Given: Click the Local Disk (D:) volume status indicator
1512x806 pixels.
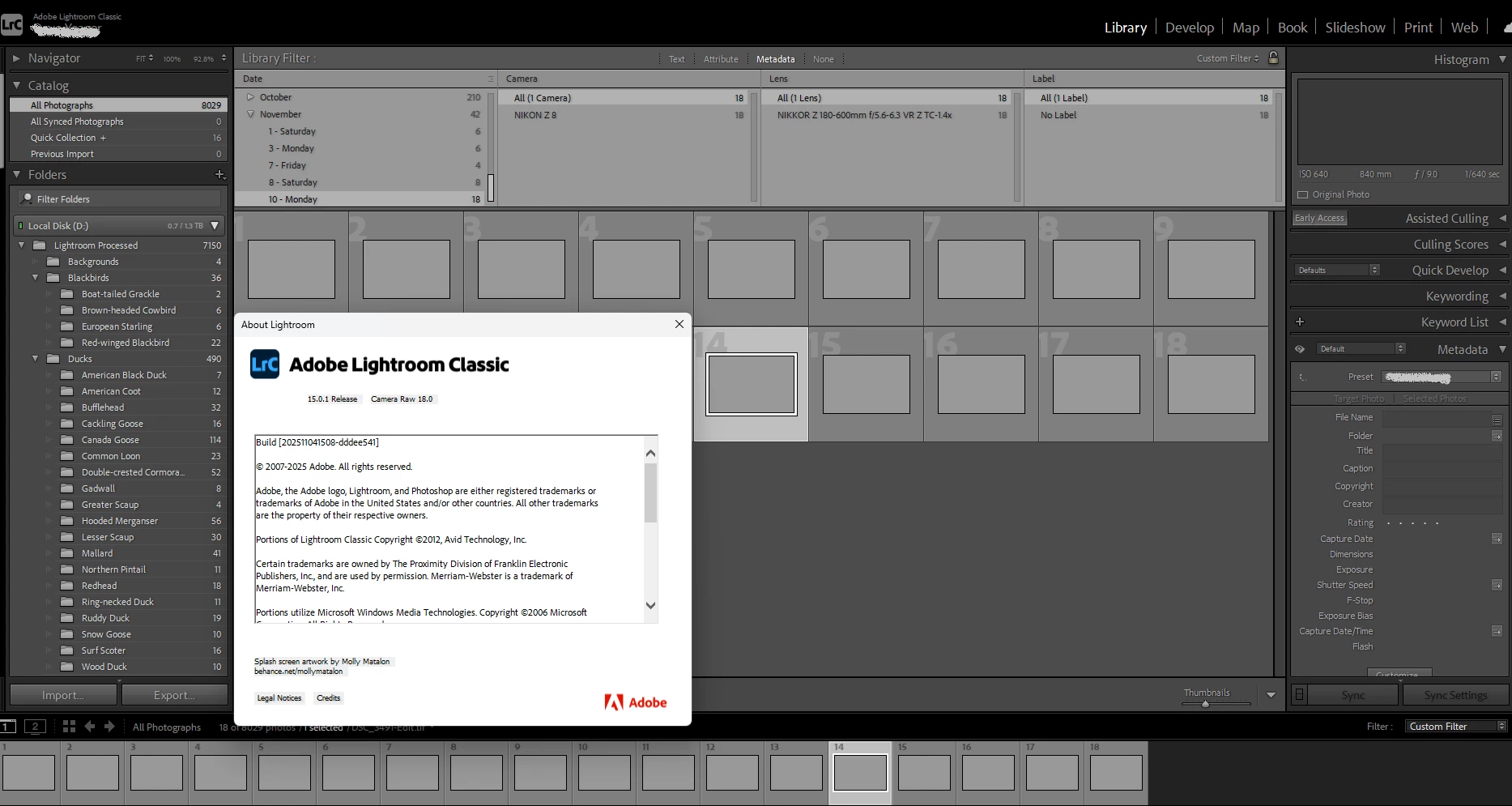Looking at the screenshot, I should [21, 226].
